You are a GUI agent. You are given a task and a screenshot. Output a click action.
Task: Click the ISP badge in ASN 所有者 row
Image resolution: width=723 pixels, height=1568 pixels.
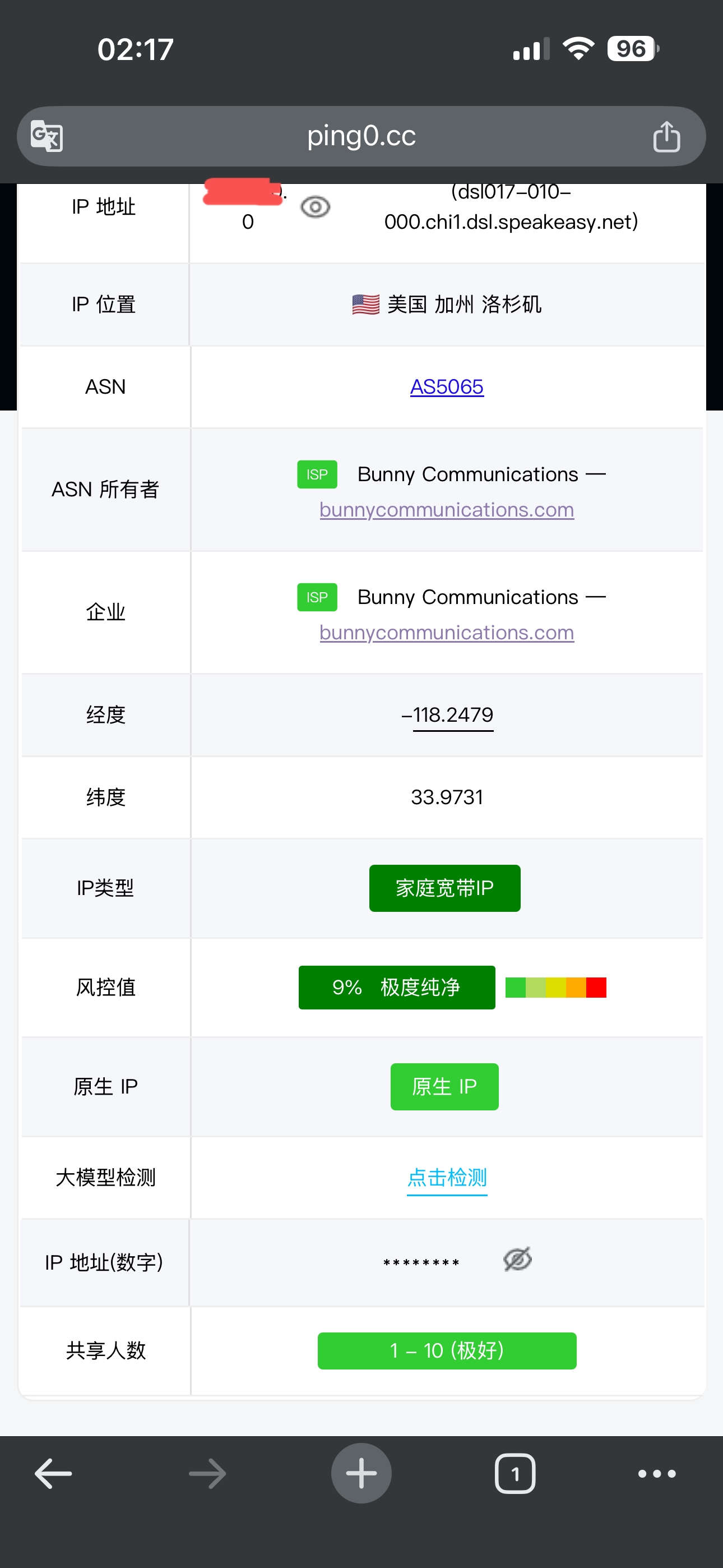(x=317, y=474)
